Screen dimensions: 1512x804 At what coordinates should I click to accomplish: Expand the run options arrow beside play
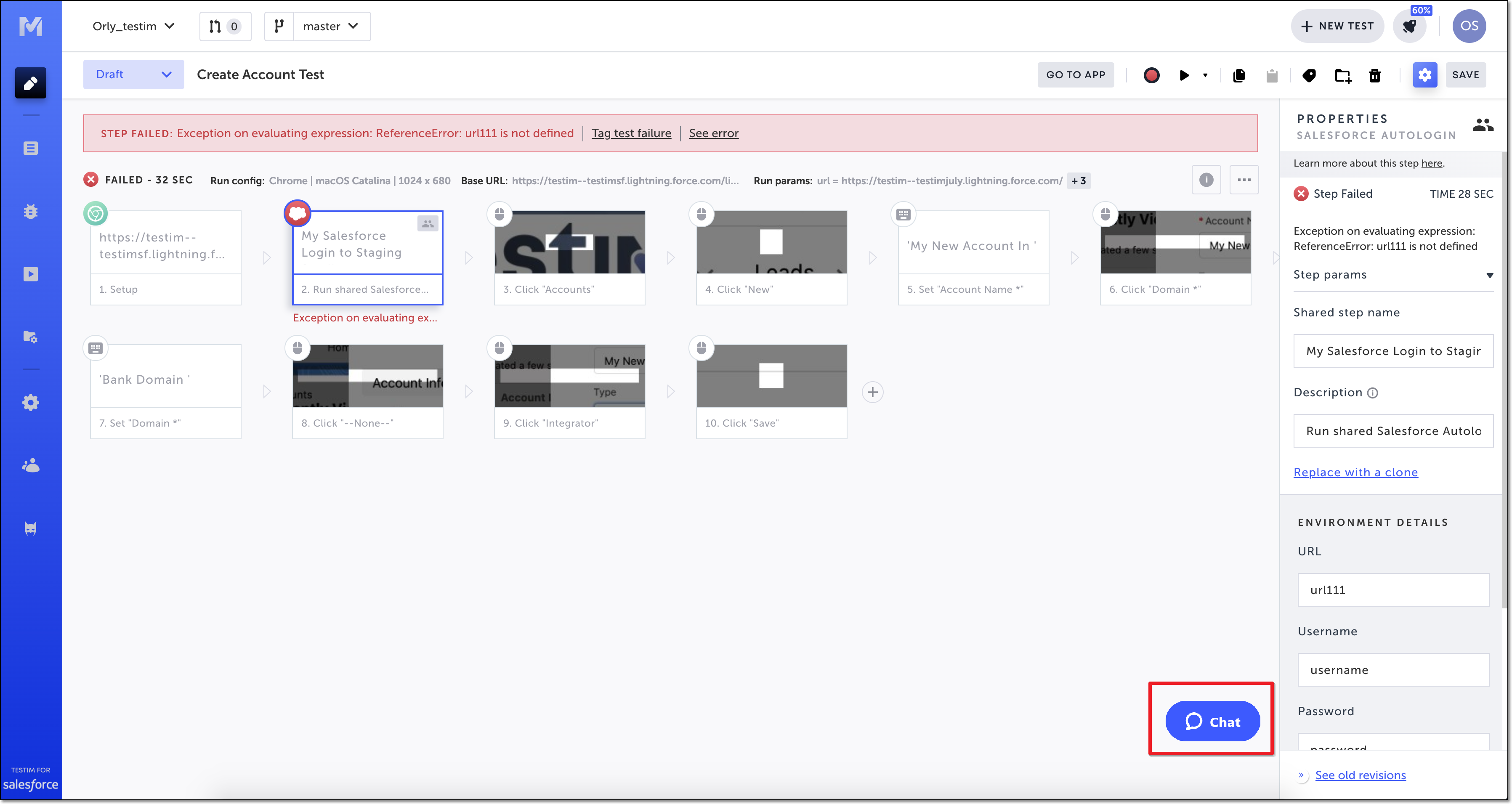click(x=1205, y=75)
